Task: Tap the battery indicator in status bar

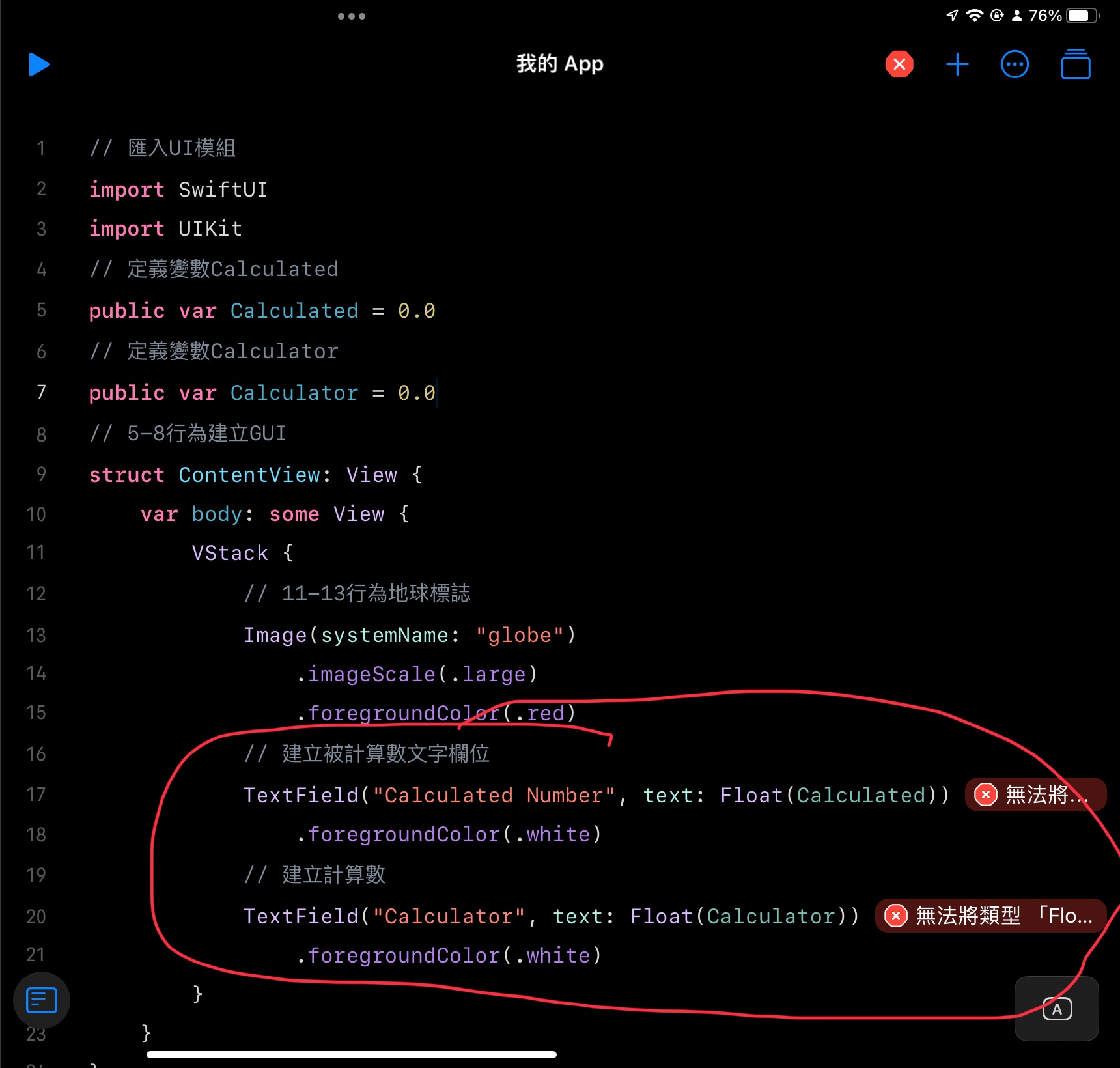Action: click(1082, 16)
